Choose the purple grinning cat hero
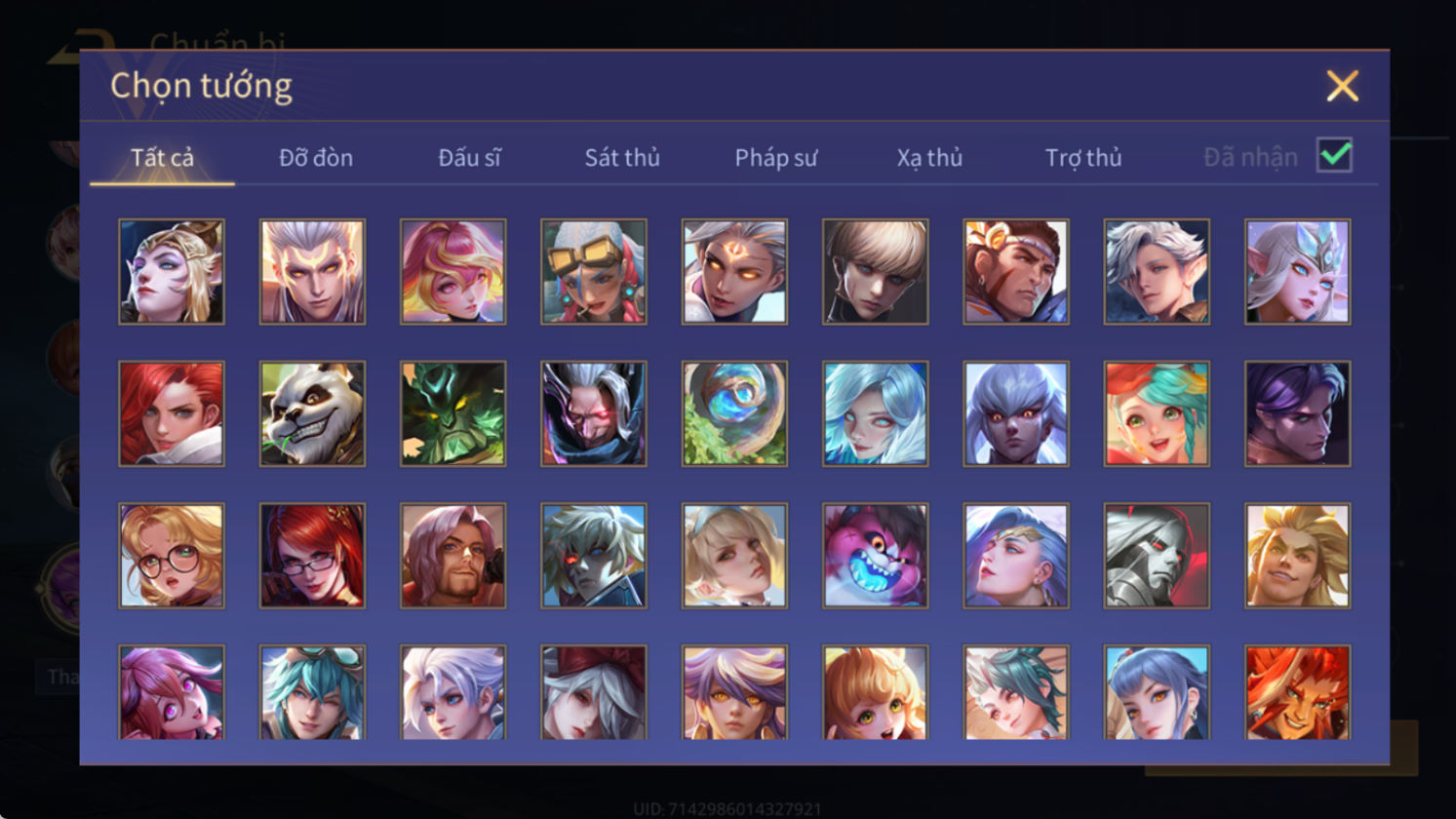The height and width of the screenshot is (819, 1456). (875, 556)
